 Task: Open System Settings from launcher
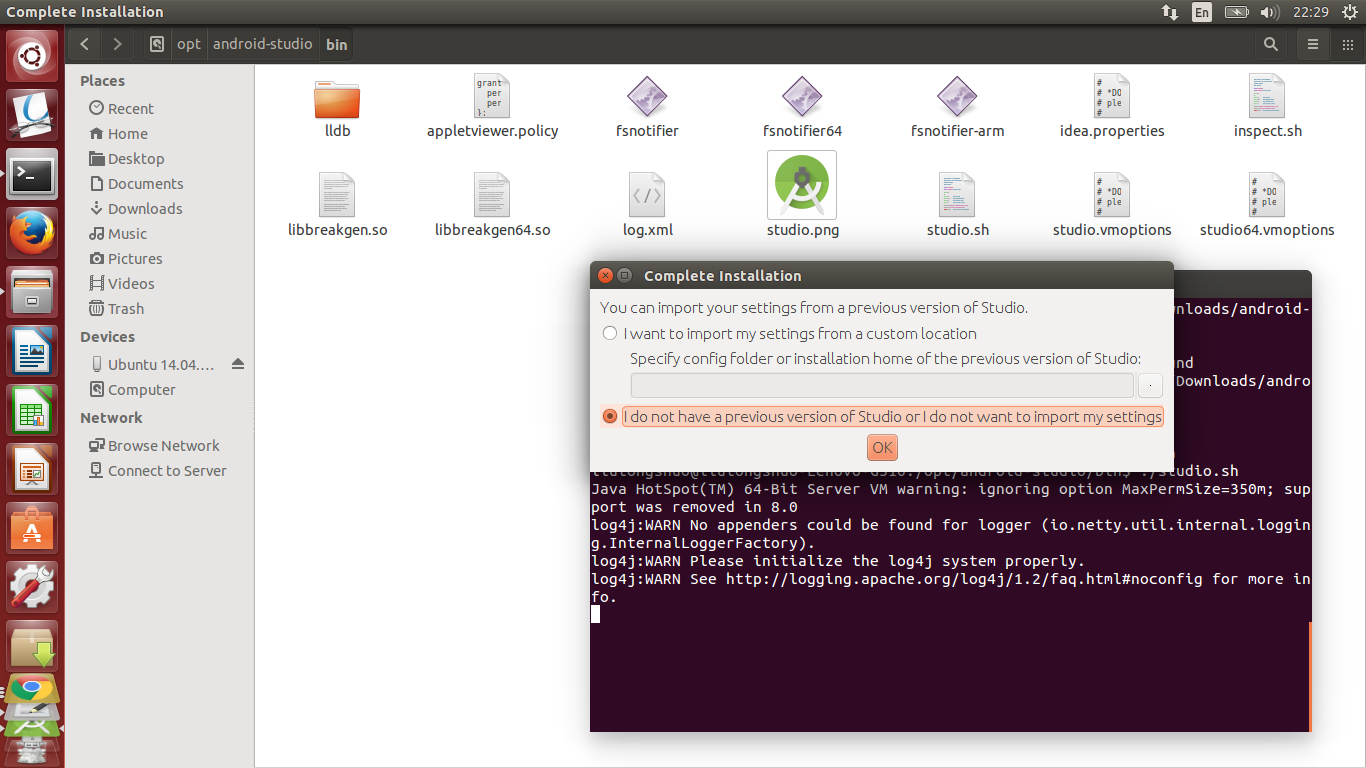[32, 585]
